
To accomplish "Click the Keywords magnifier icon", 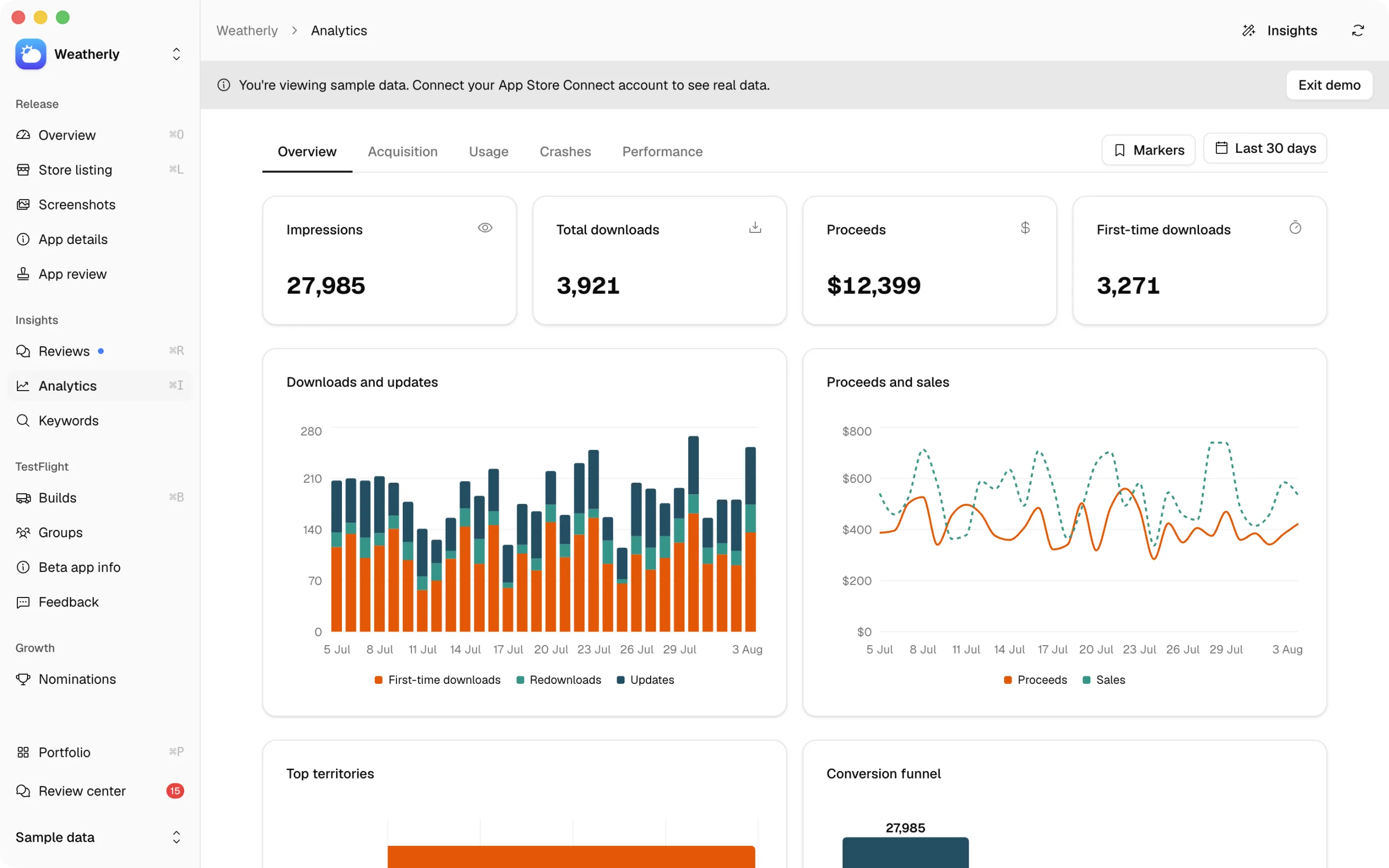I will [23, 420].
